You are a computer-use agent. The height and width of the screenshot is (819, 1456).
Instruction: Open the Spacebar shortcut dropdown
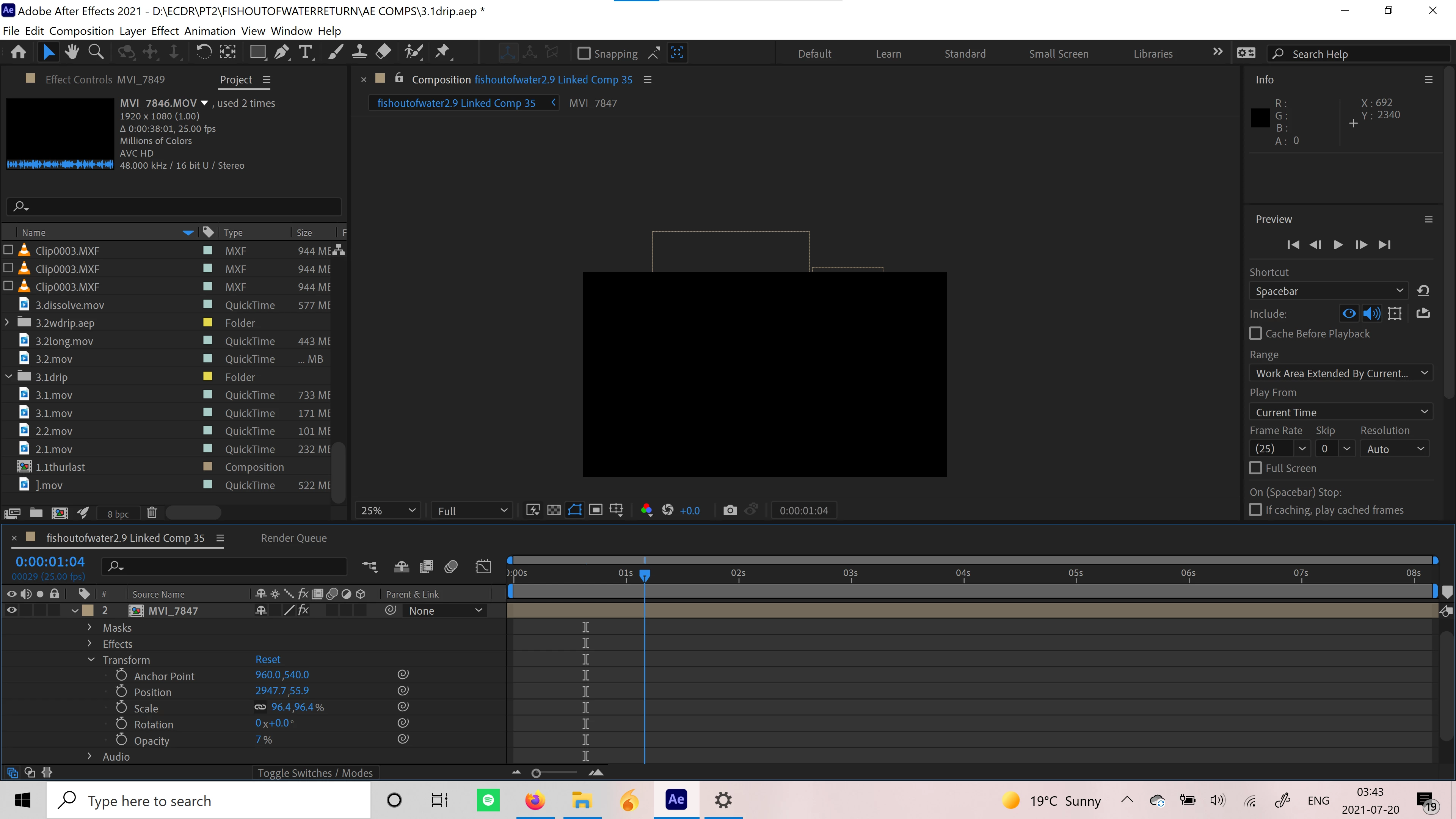[x=1329, y=291]
